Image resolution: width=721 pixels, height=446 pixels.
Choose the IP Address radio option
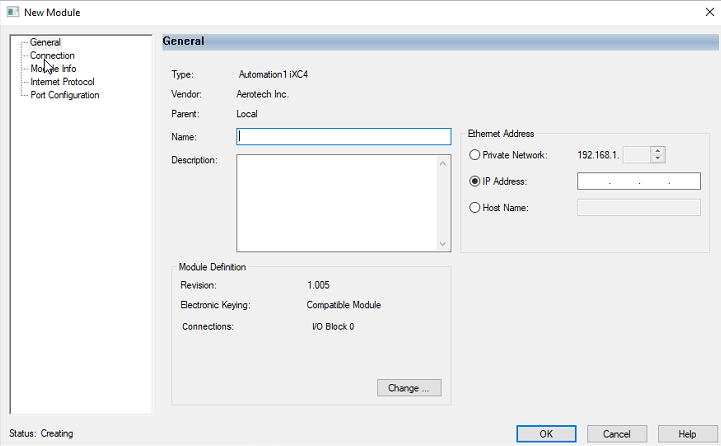click(x=475, y=181)
